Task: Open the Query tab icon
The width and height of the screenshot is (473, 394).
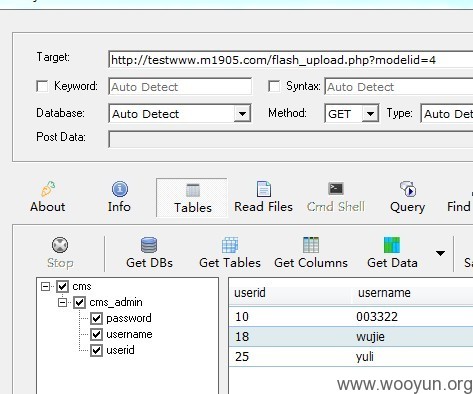Action: [x=408, y=189]
